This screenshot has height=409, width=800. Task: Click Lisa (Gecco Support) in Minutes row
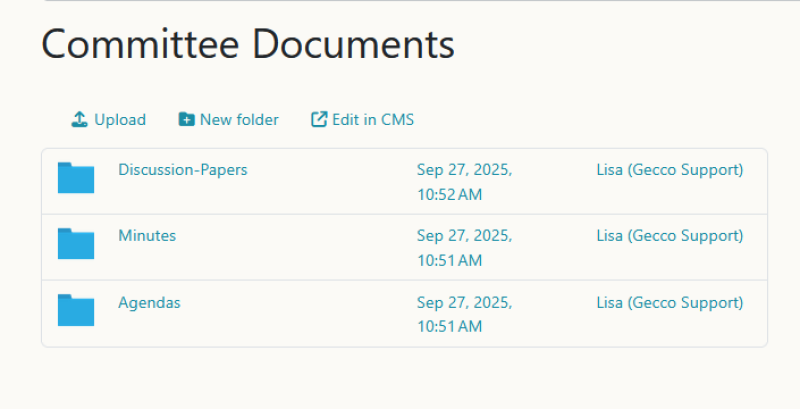point(669,236)
